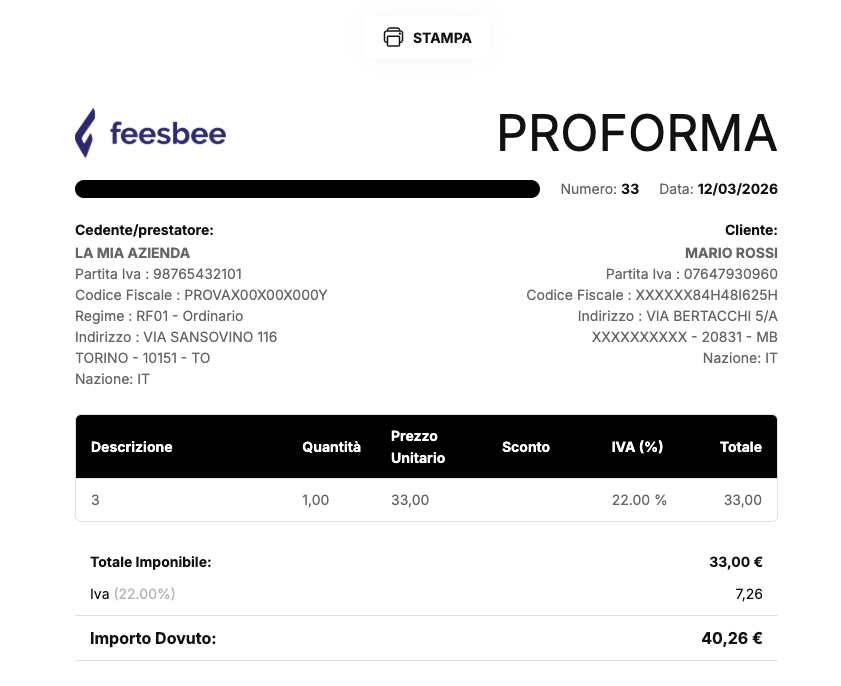This screenshot has width=841, height=686.
Task: Click the IVA (%) column header
Action: tap(637, 447)
